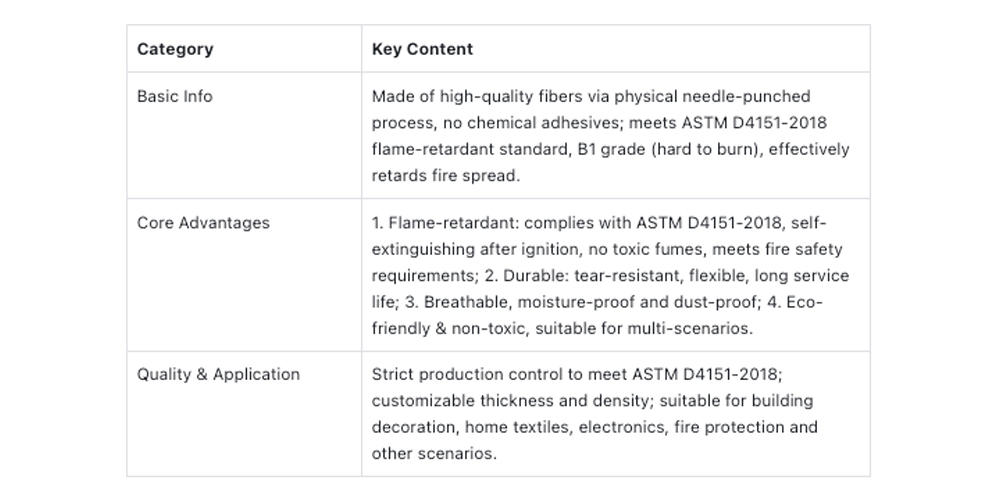
Task: Select the "Core Advantages" row label
Action: pyautogui.click(x=203, y=223)
